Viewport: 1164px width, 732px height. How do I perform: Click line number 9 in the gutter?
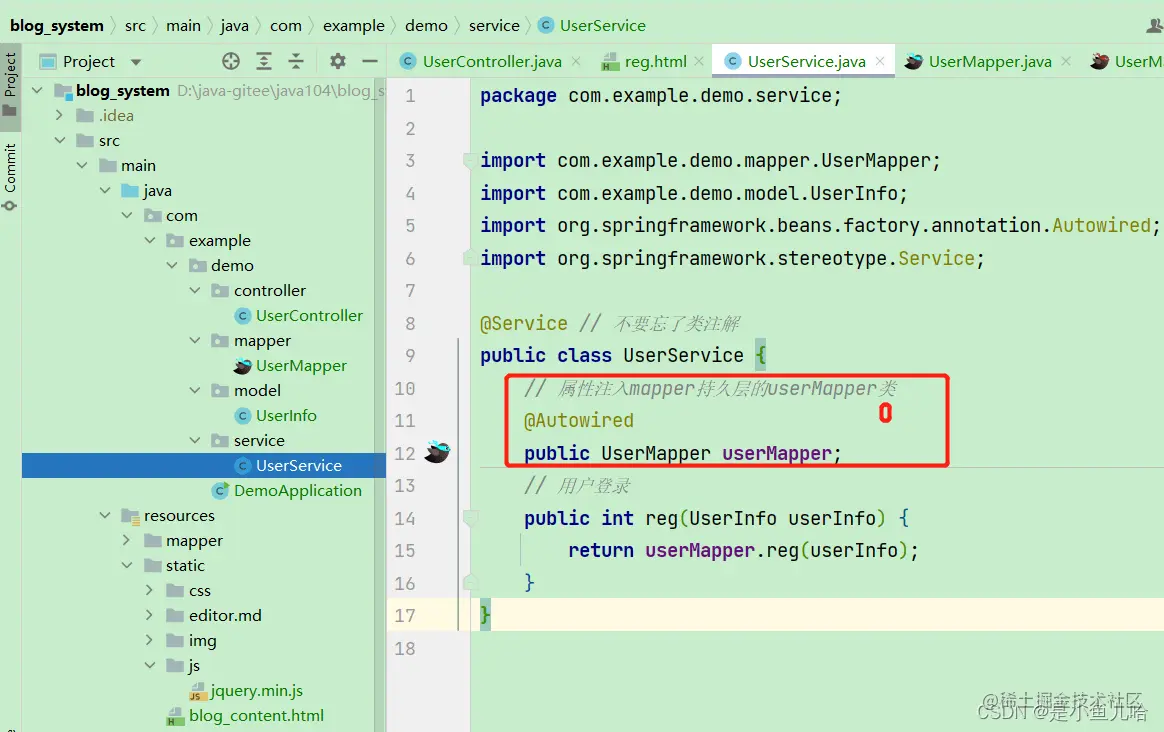click(x=410, y=356)
